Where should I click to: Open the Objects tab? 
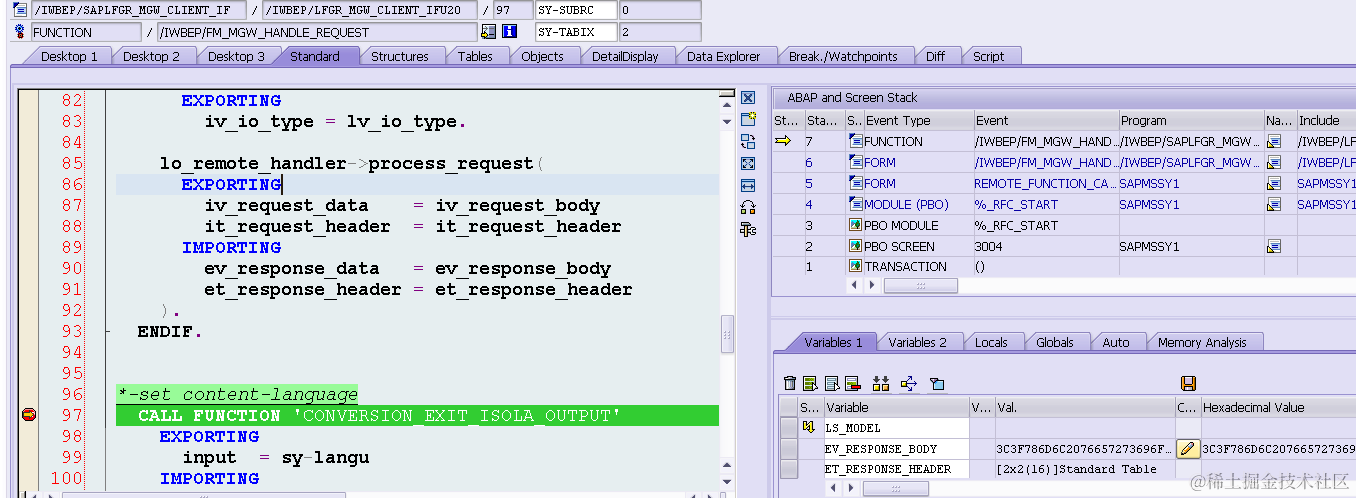coord(542,56)
